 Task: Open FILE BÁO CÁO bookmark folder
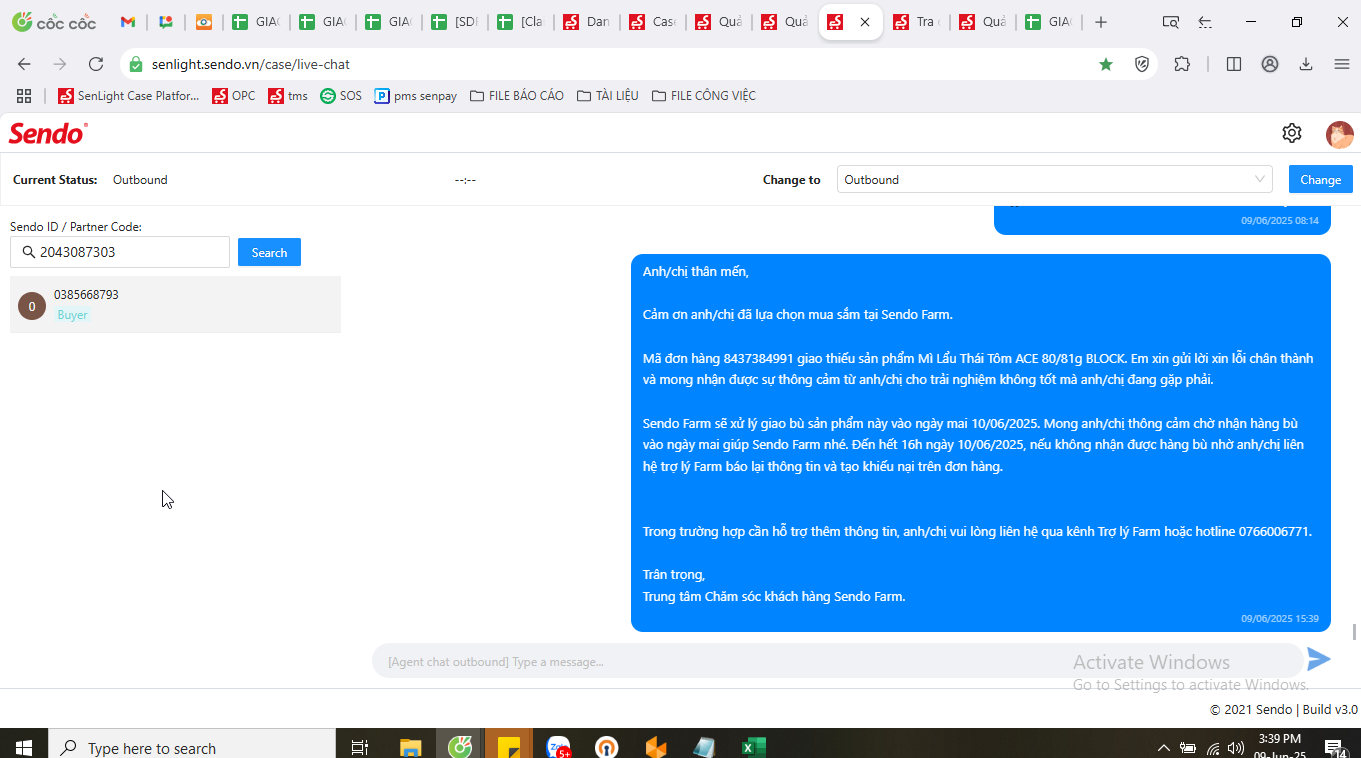pyautogui.click(x=517, y=96)
